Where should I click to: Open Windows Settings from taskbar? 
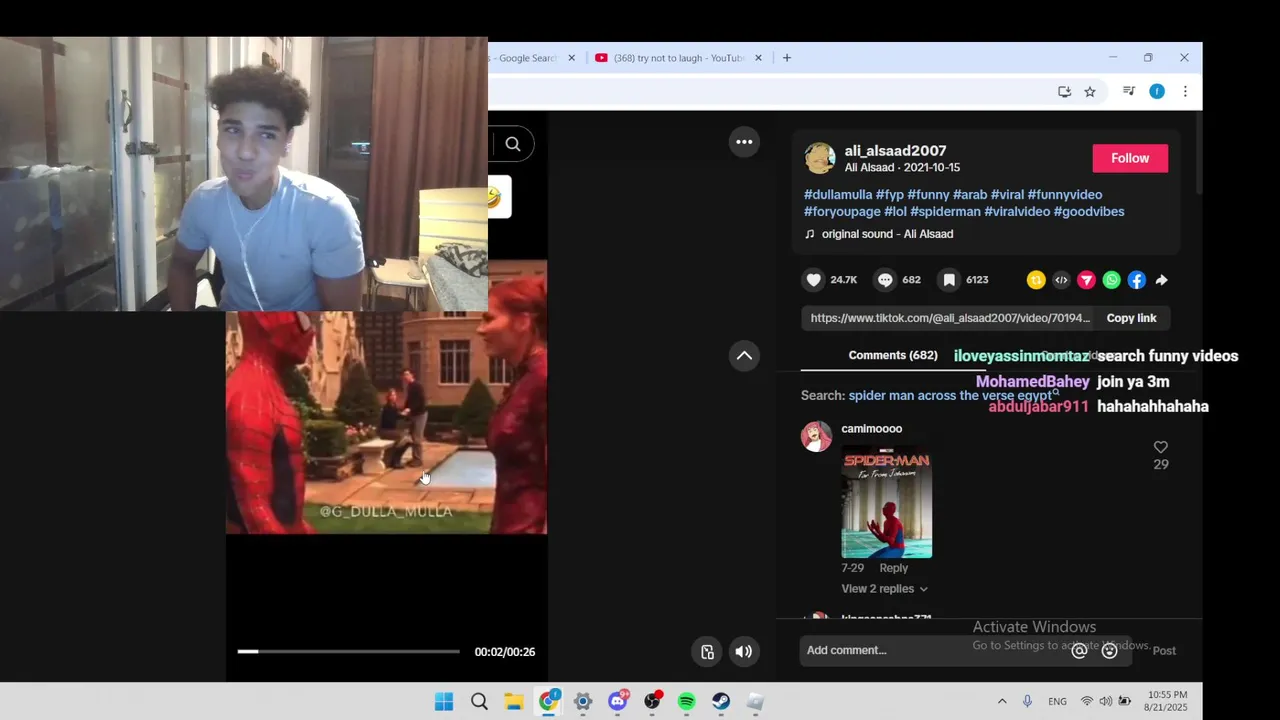click(x=583, y=702)
